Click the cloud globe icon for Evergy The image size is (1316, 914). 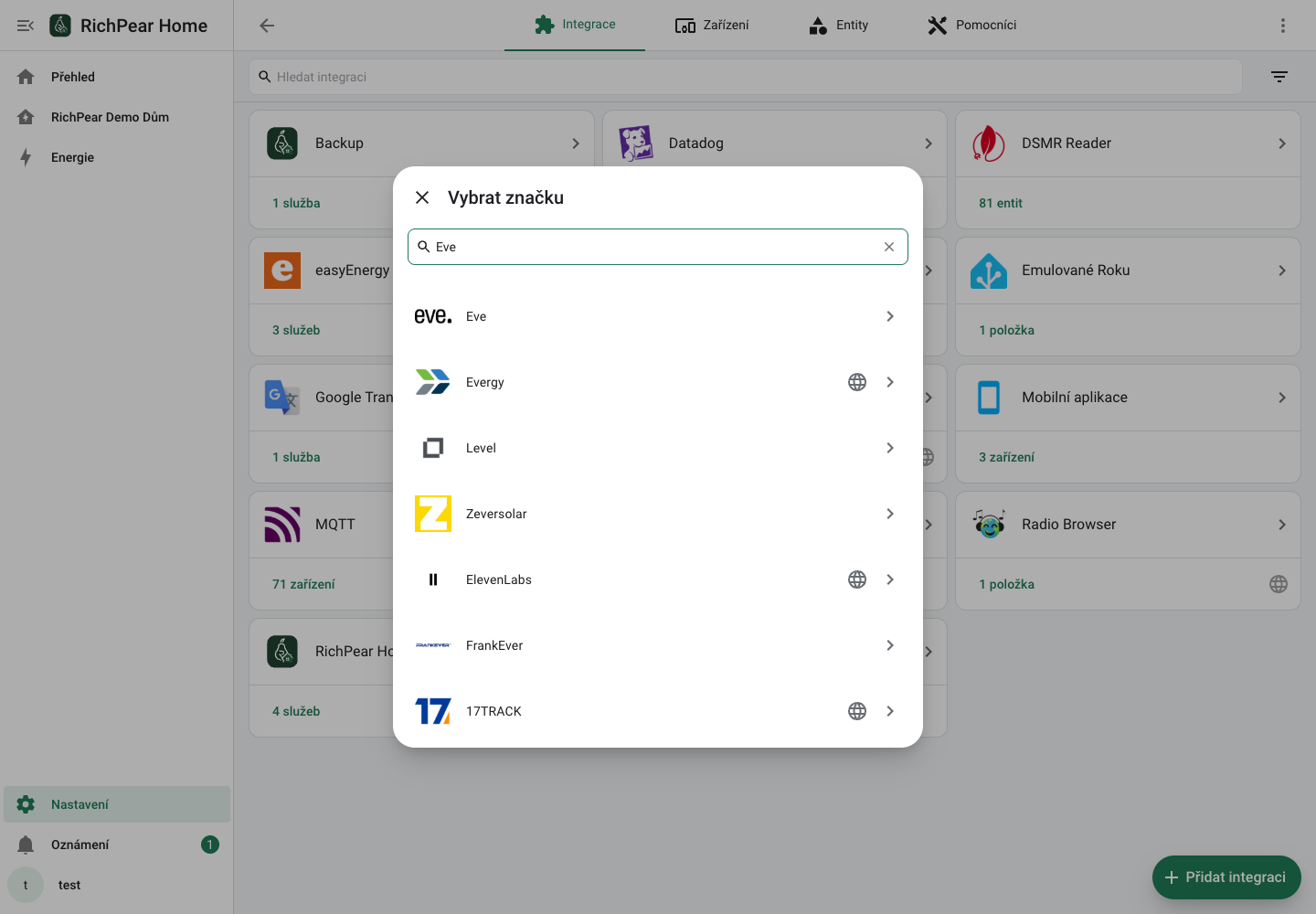(857, 382)
